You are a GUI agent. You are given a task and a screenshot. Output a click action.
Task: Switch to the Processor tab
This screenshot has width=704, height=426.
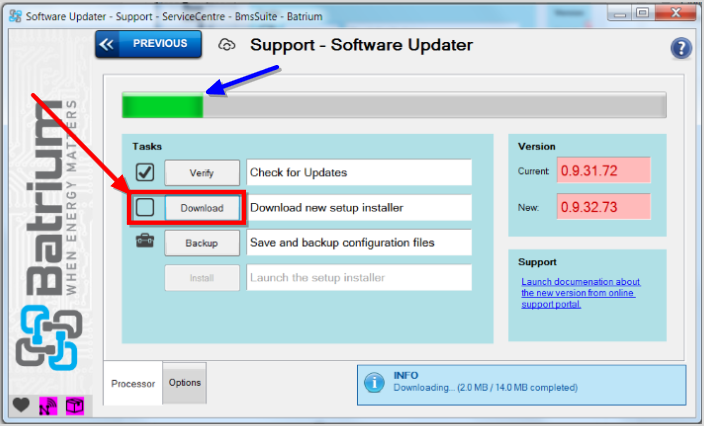click(133, 383)
